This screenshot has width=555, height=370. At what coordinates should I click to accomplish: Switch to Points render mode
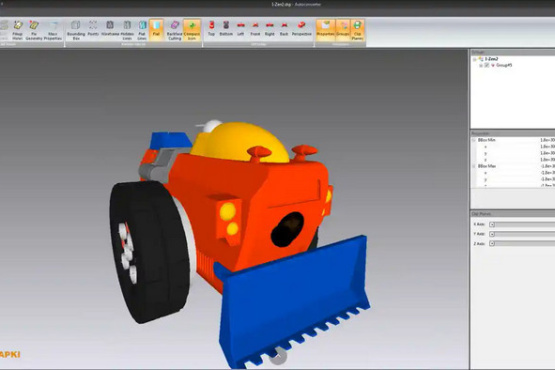(93, 29)
